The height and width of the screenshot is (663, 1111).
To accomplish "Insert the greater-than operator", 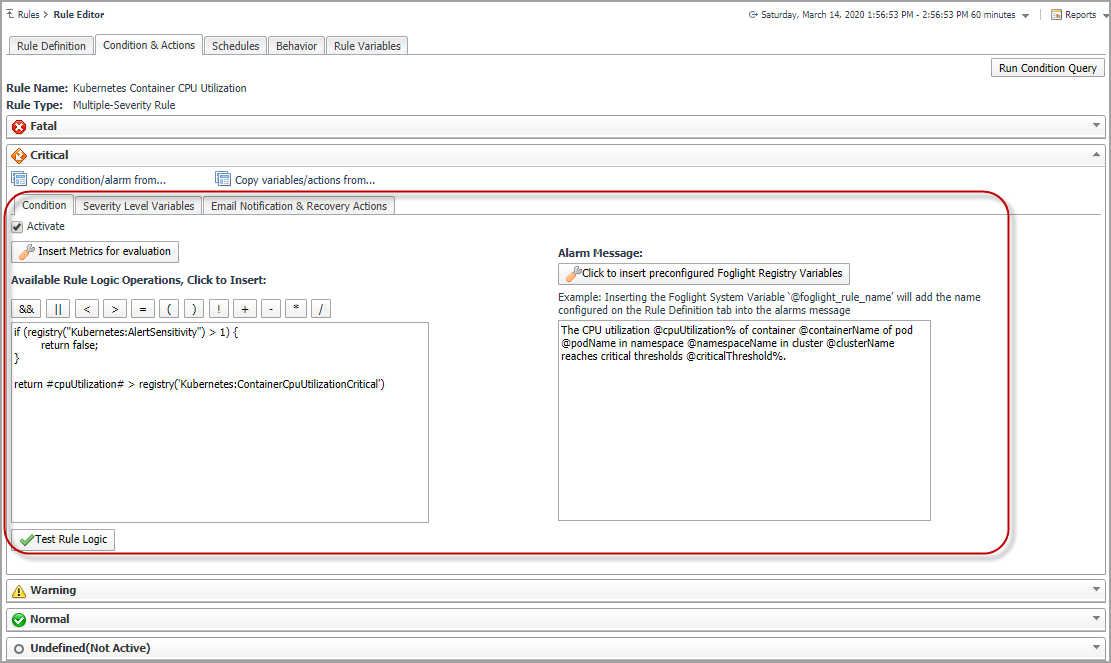I will 115,309.
